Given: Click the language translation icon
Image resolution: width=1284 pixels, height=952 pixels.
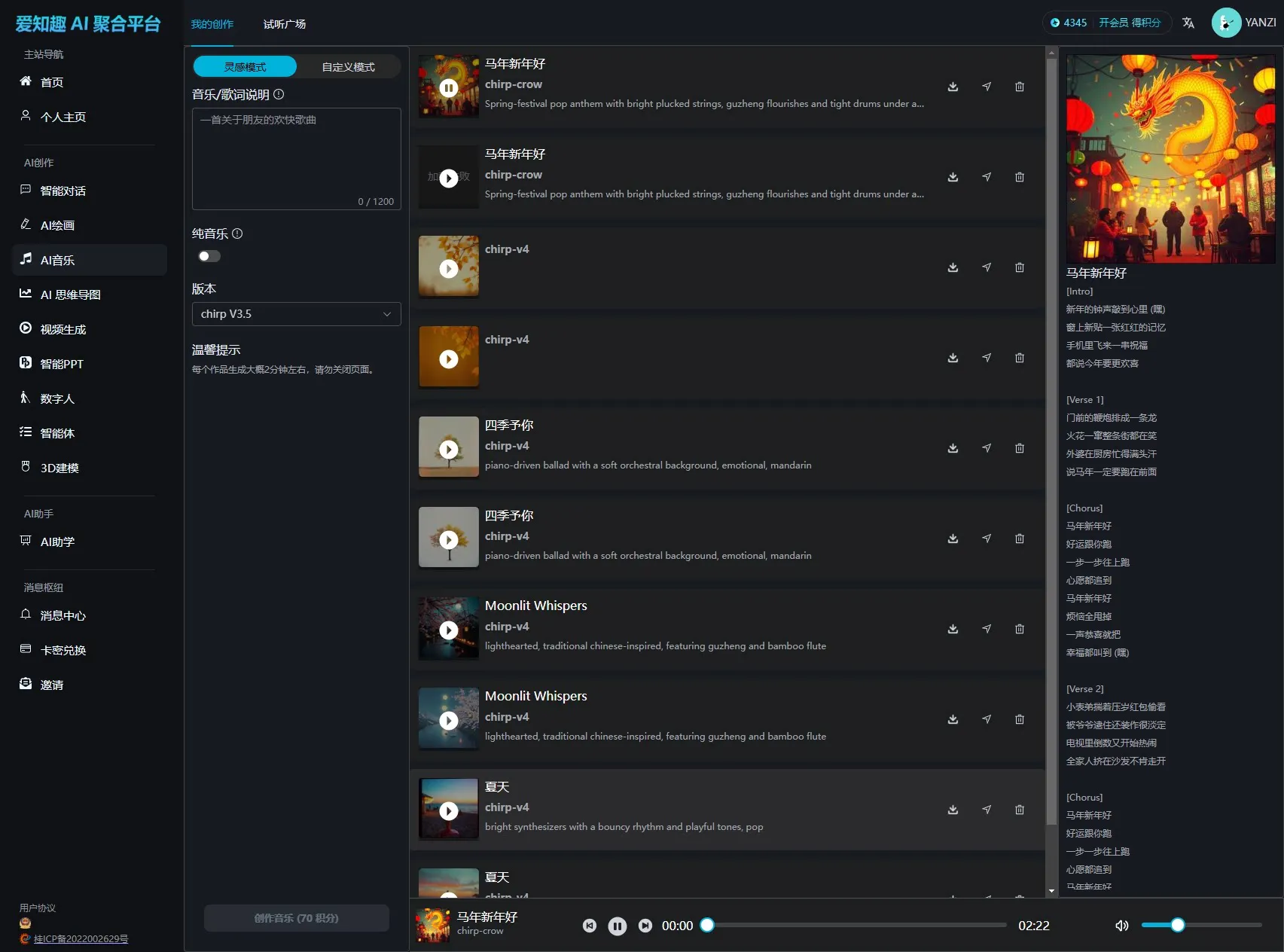Looking at the screenshot, I should coord(1188,23).
